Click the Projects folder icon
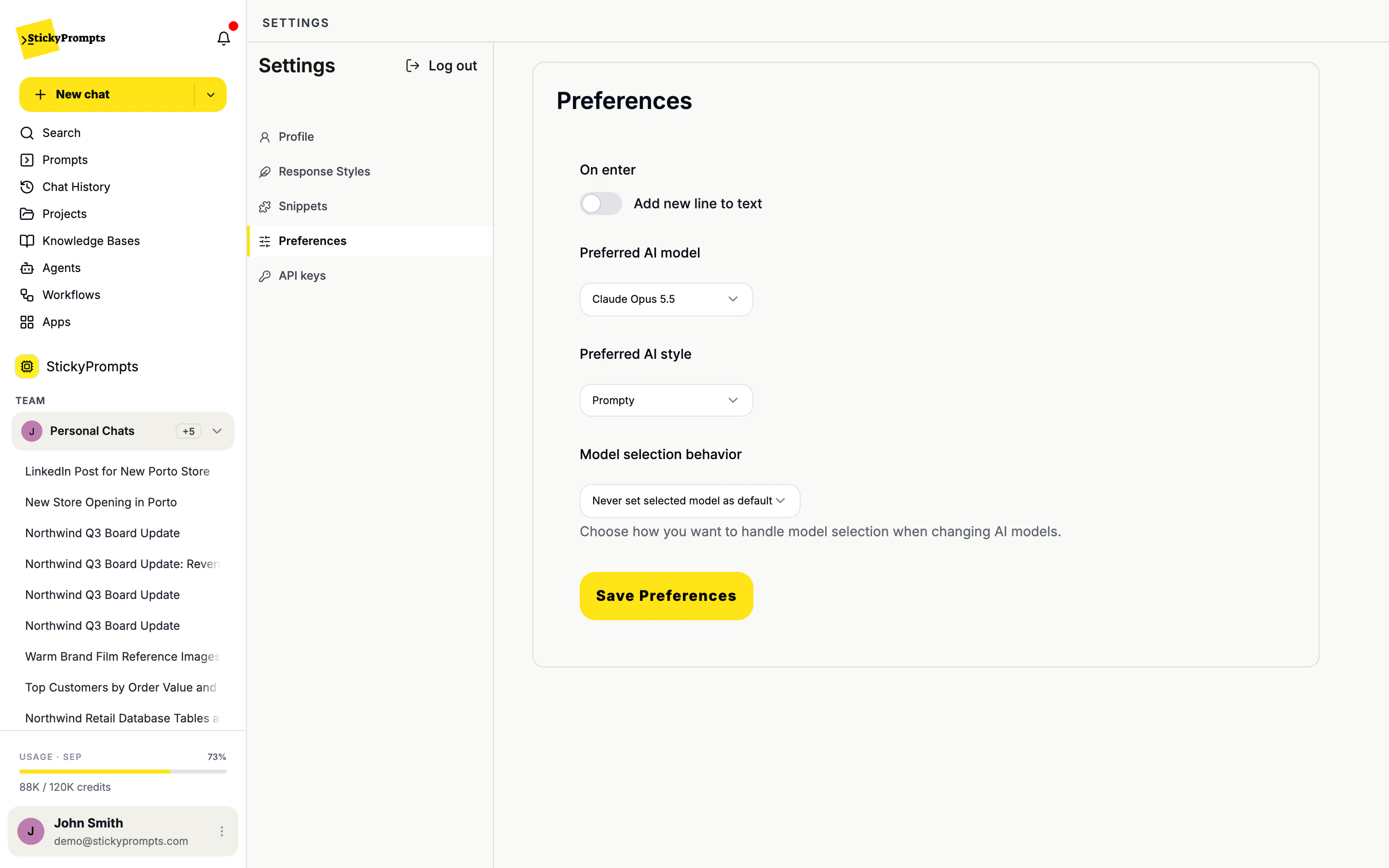This screenshot has height=868, width=1389. 27,214
